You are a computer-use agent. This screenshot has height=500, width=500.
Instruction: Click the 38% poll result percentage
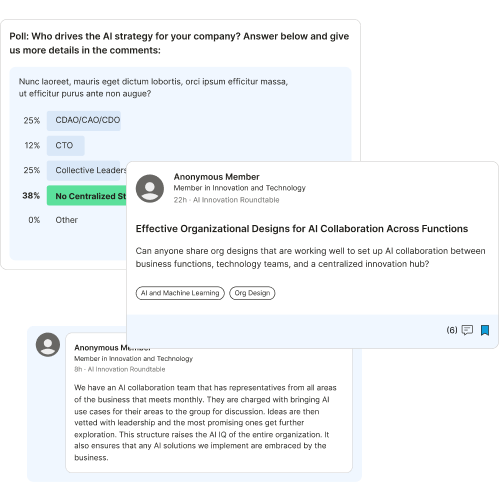(31, 196)
